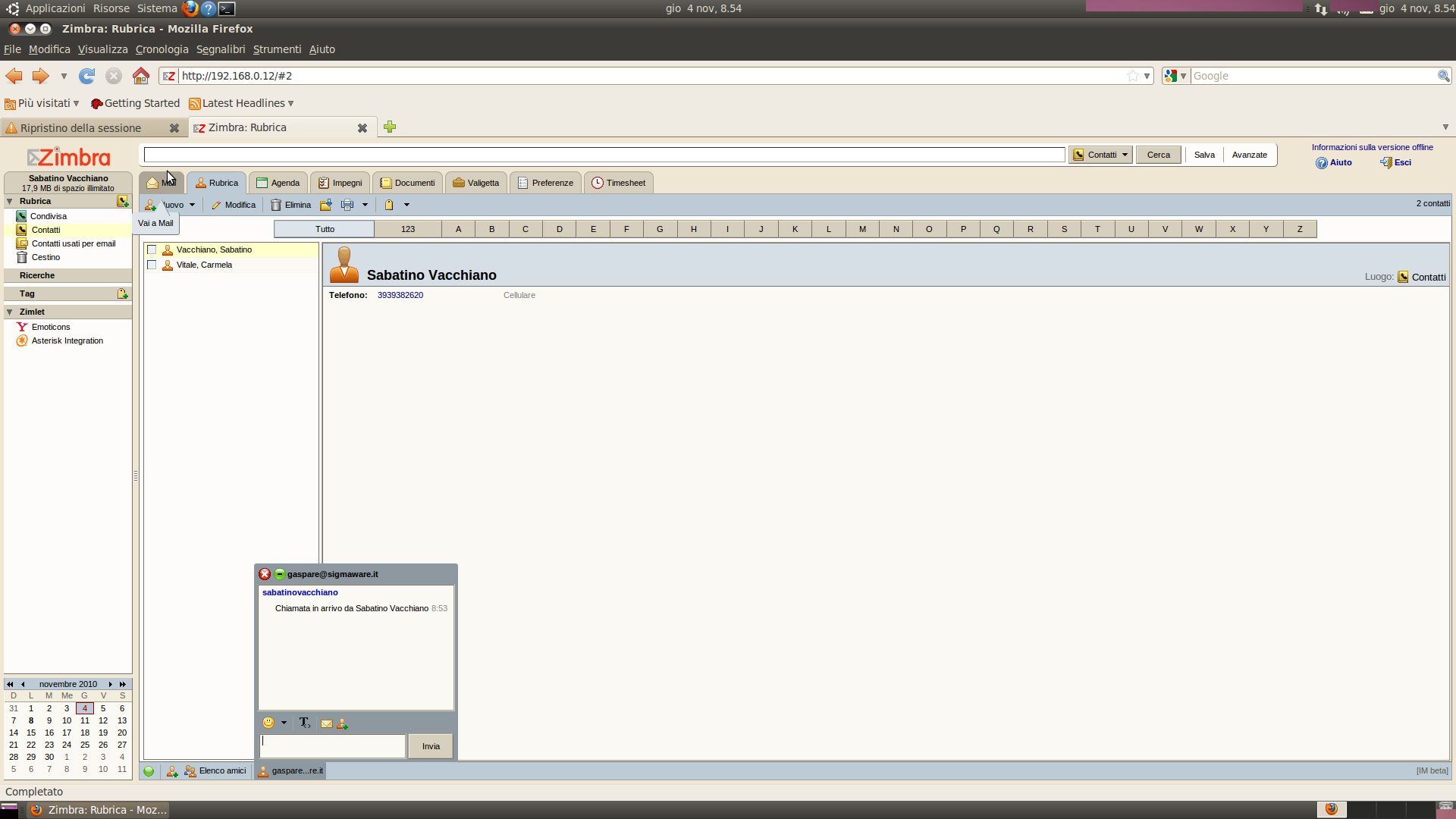Click the Avanzate search button
Image resolution: width=1456 pixels, height=819 pixels.
(x=1250, y=155)
